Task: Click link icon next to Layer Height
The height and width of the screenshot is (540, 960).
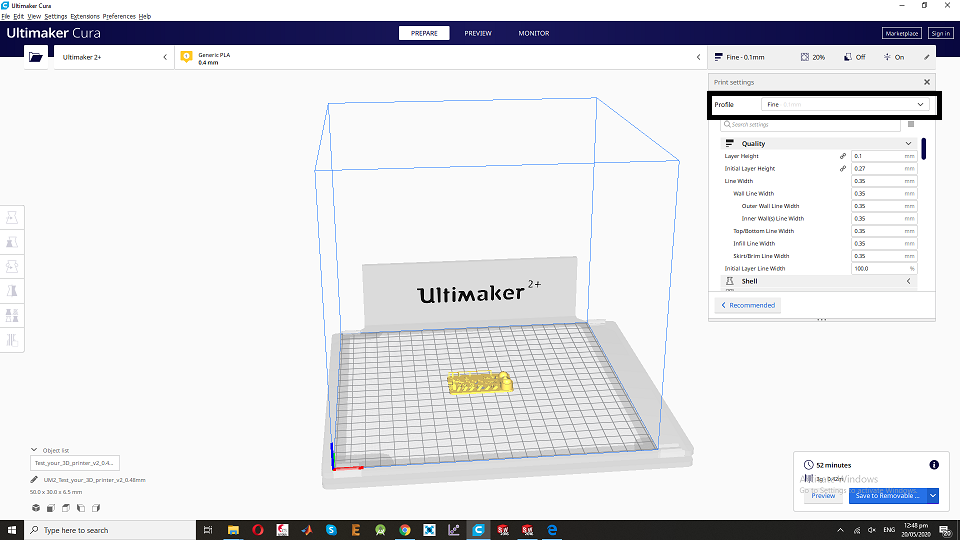Action: (842, 156)
